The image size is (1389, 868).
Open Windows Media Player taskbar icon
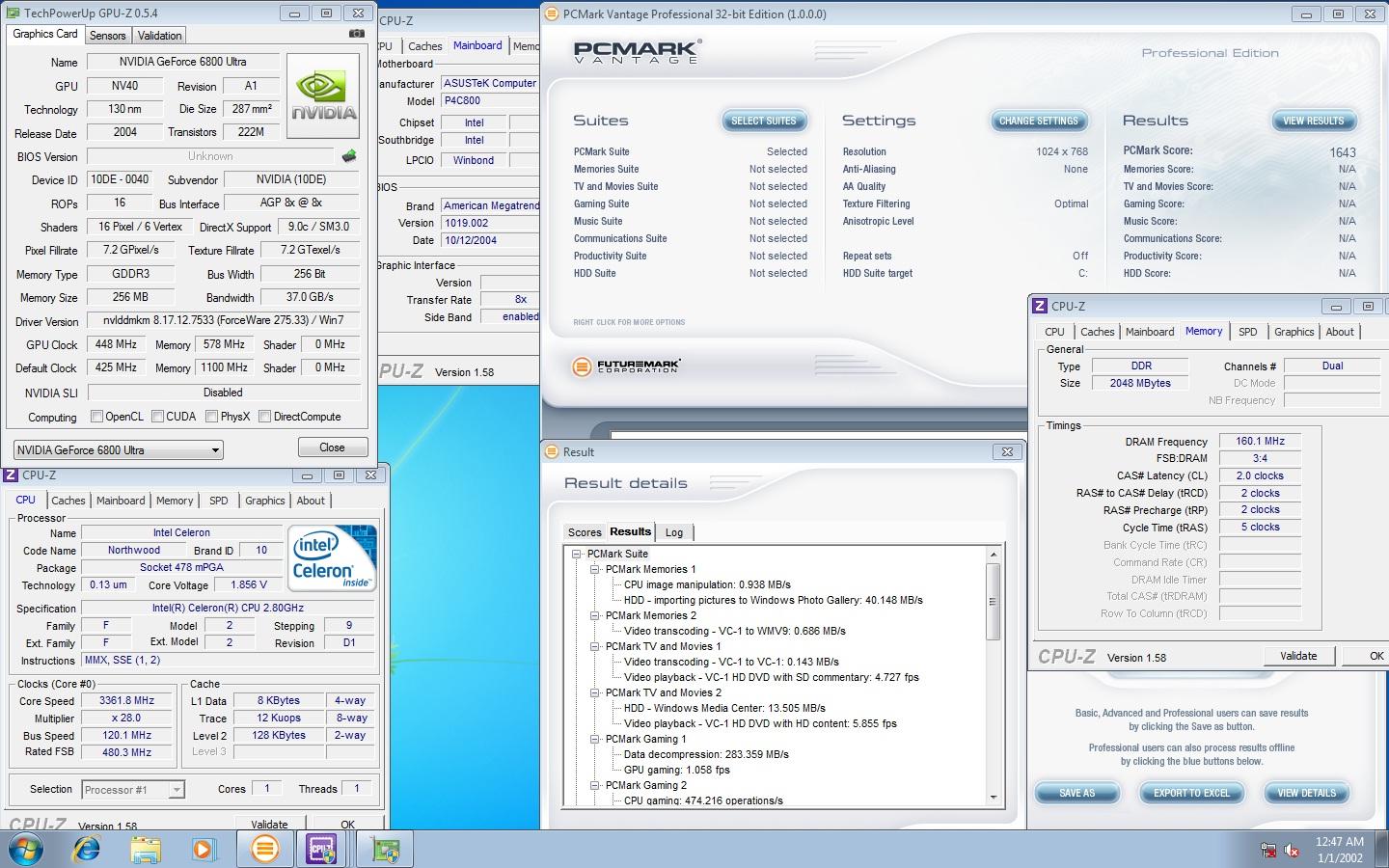pyautogui.click(x=204, y=849)
